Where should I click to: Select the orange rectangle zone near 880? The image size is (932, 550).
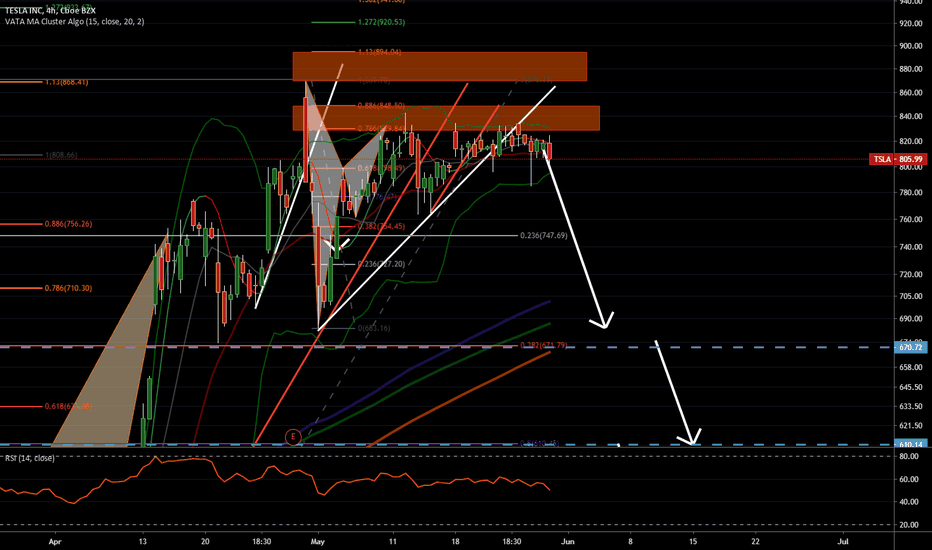pyautogui.click(x=439, y=67)
